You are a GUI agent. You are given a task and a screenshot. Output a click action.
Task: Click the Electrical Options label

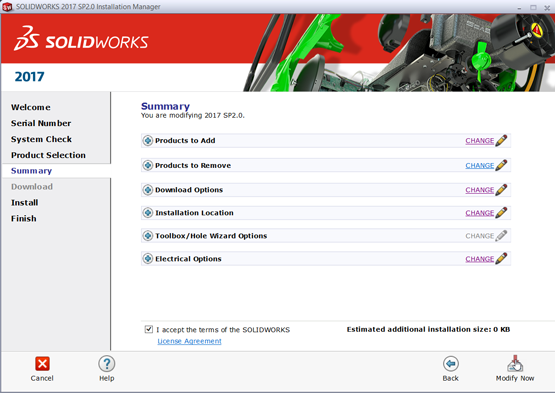[x=188, y=259]
